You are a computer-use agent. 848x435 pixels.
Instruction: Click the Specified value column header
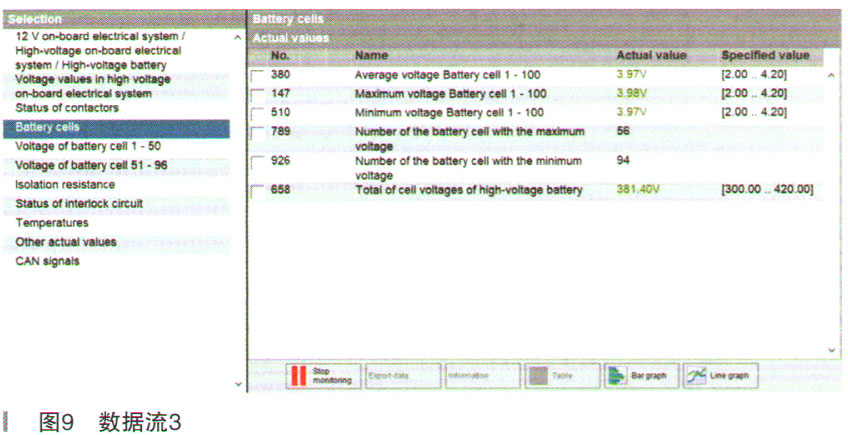[765, 55]
